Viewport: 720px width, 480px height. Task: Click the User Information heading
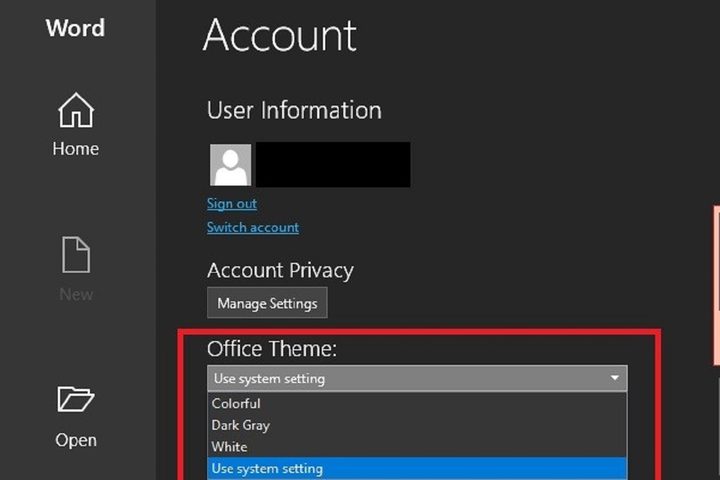pyautogui.click(x=294, y=110)
